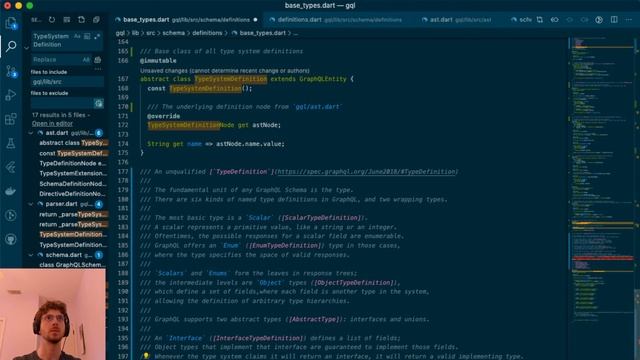Image resolution: width=640 pixels, height=360 pixels.
Task: Open the changes compare icon in the editor toolbar
Action: tap(540, 20)
